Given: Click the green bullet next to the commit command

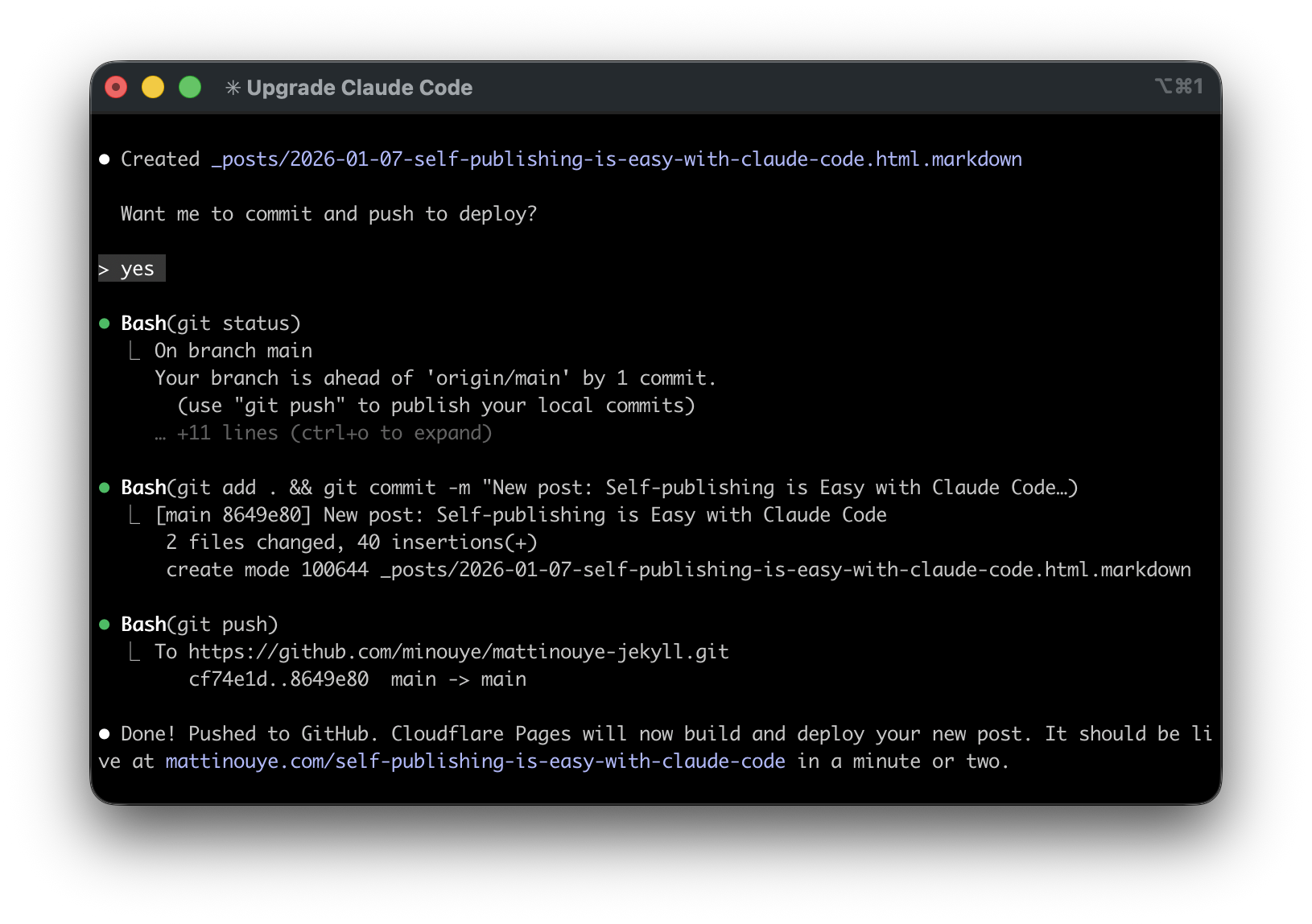Looking at the screenshot, I should pos(105,487).
